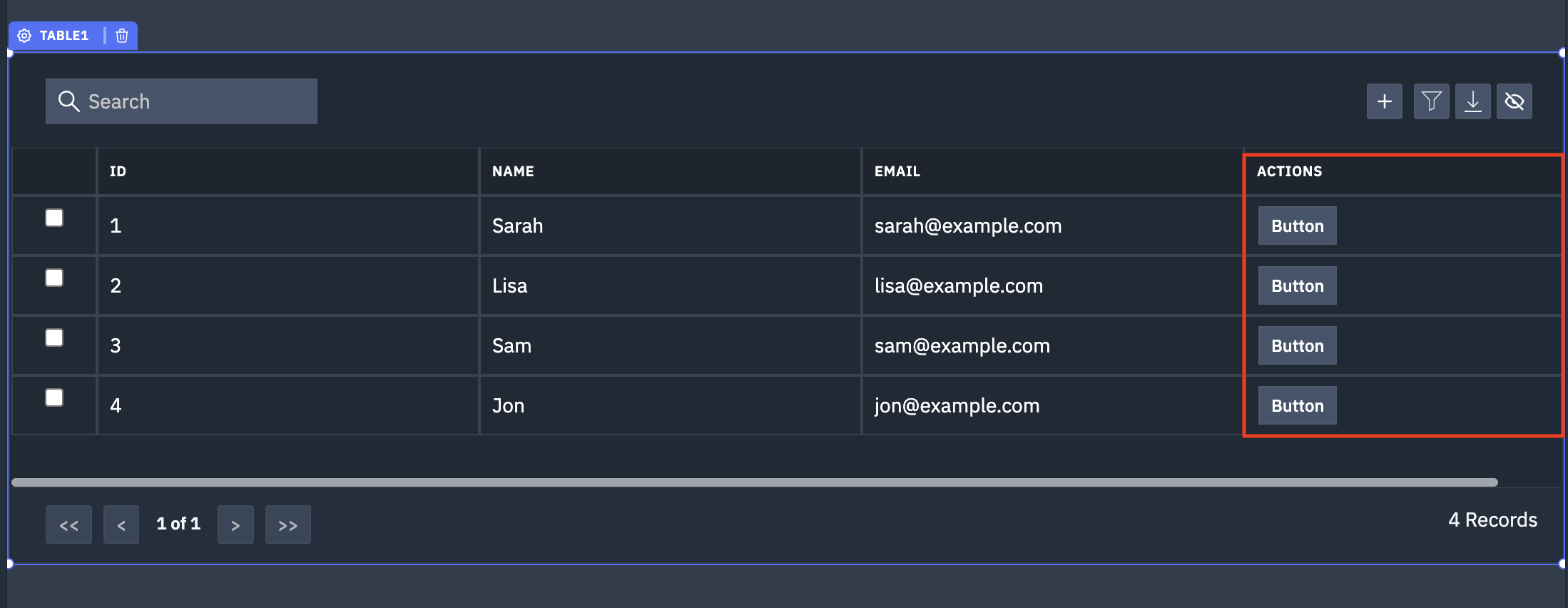Click the add new row plus icon
The height and width of the screenshot is (608, 1568).
1383,101
